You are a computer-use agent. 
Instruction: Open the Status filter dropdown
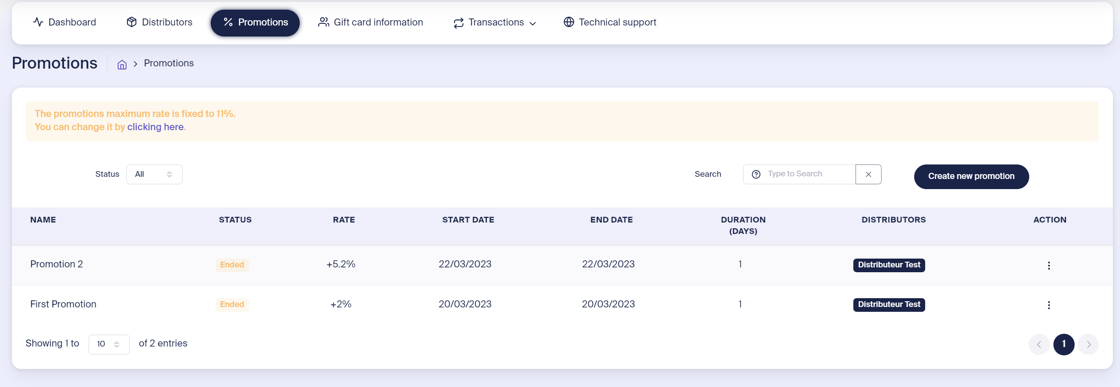click(x=154, y=174)
